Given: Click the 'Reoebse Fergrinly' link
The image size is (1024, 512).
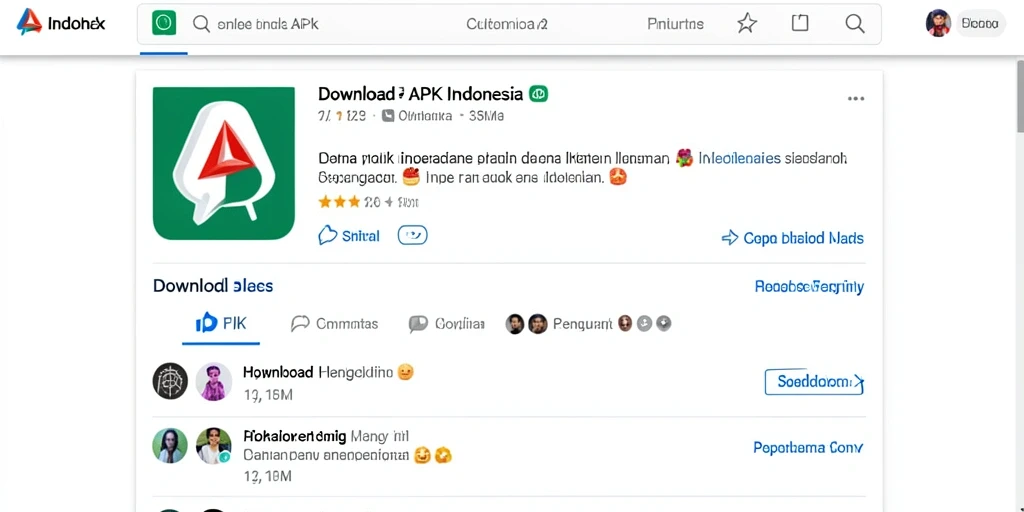Looking at the screenshot, I should click(809, 287).
